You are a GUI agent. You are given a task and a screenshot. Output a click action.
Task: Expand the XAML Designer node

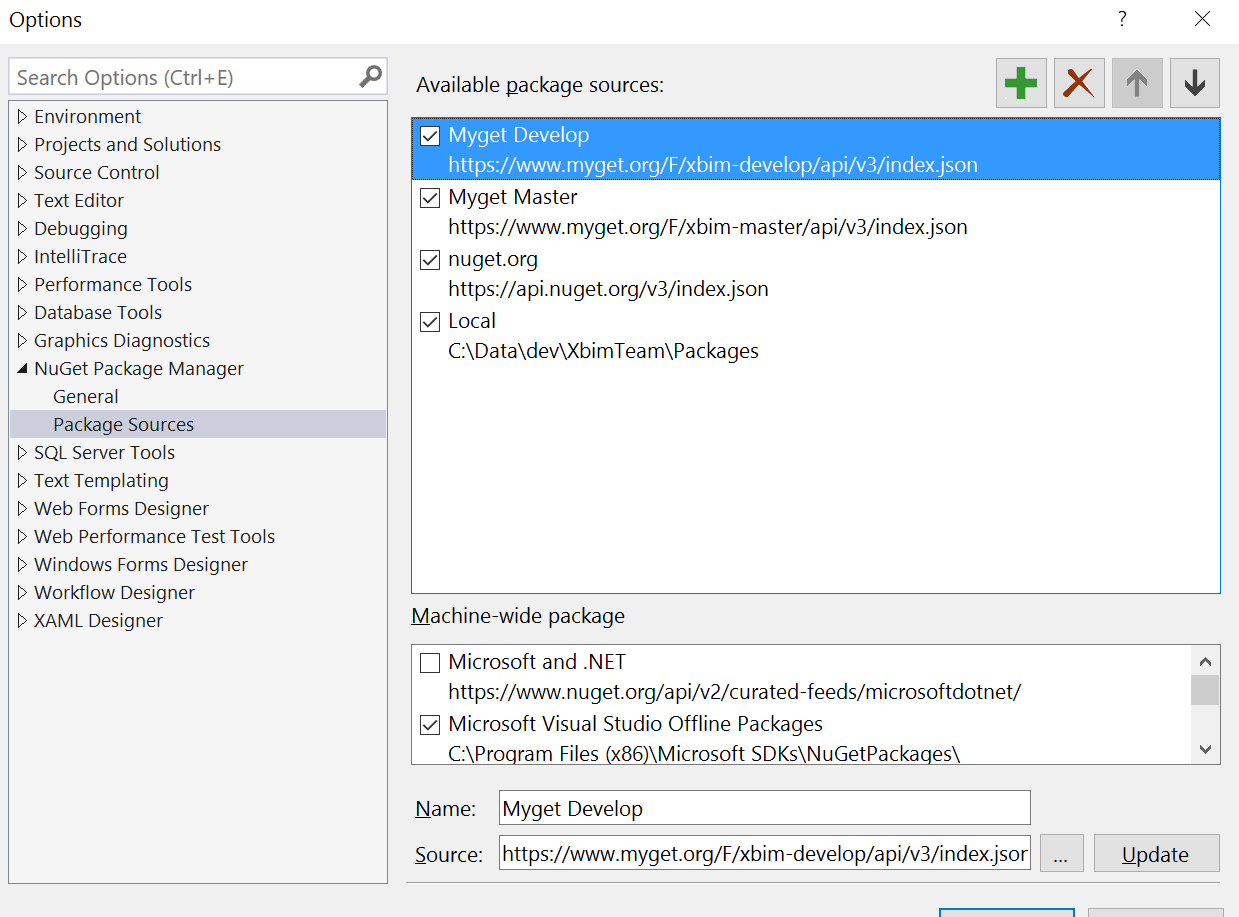(x=22, y=621)
